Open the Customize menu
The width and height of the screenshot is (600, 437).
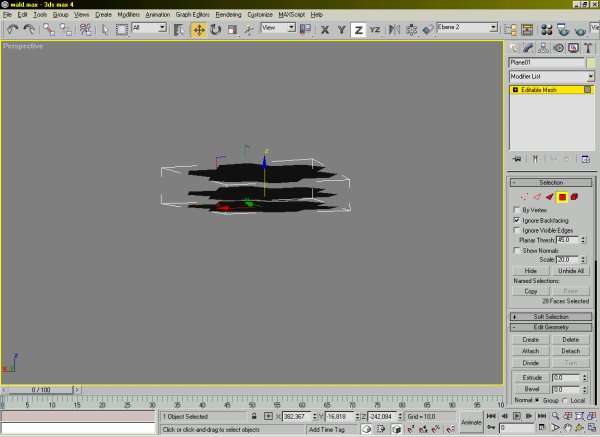[260, 15]
